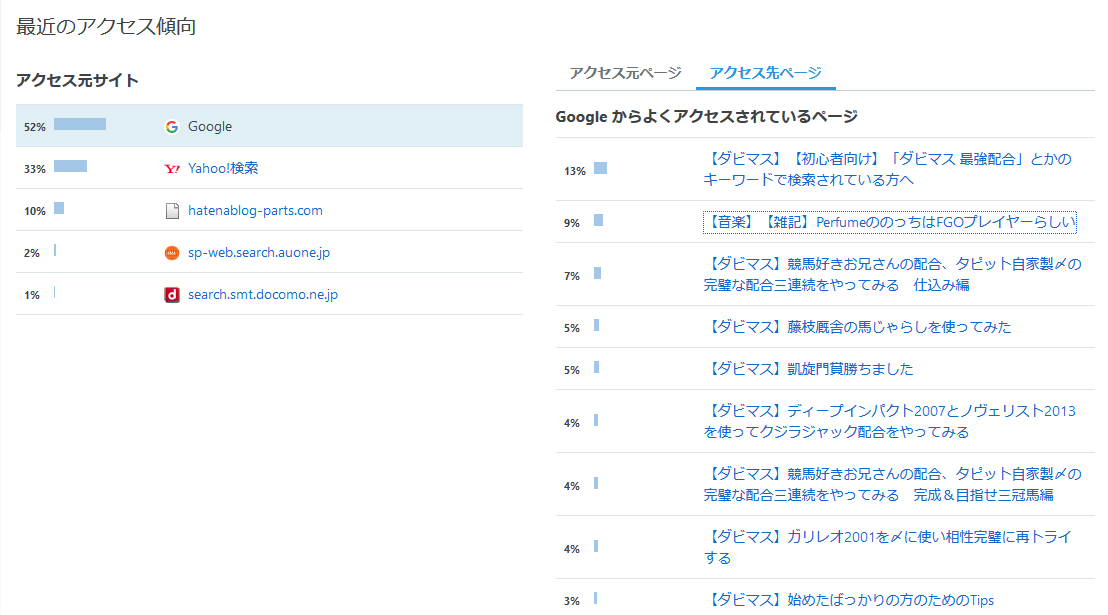Click the 10% percentage label

coord(35,211)
